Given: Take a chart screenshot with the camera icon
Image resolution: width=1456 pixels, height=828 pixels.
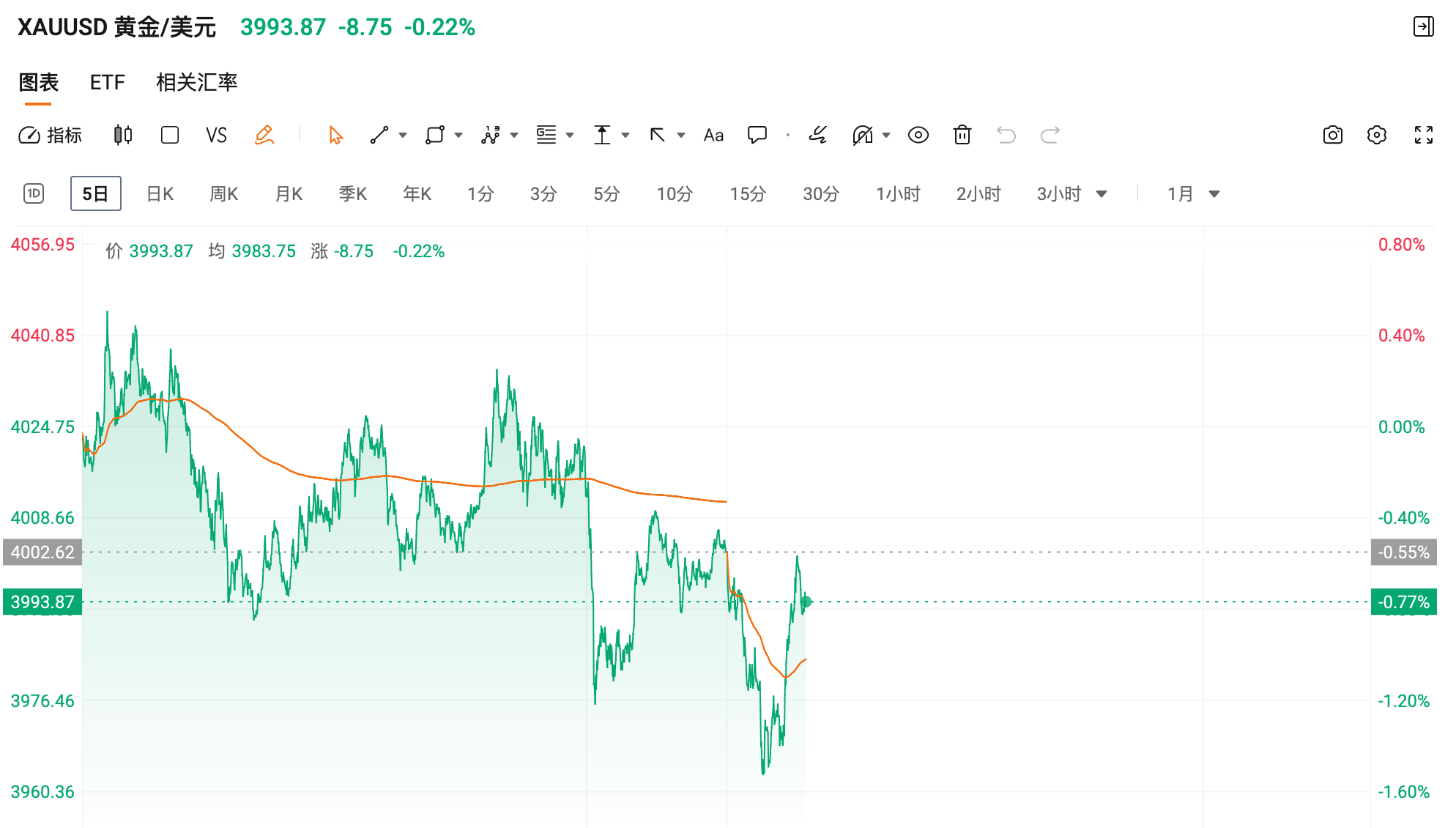Looking at the screenshot, I should coord(1333,135).
